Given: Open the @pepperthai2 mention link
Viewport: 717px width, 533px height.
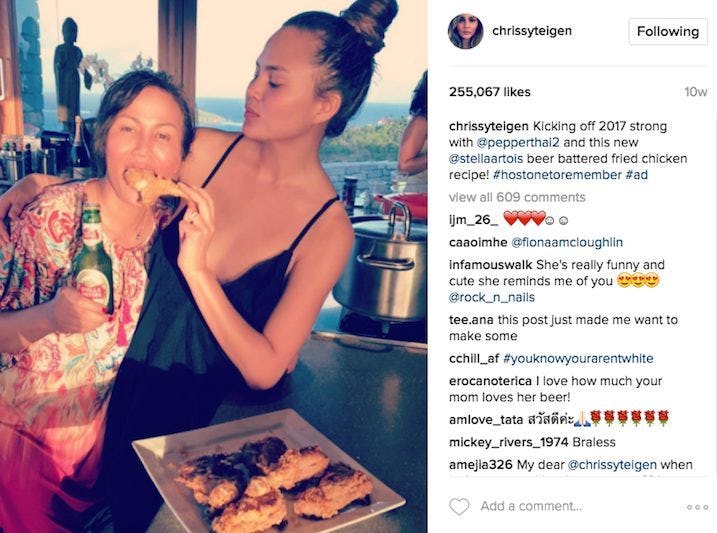Looking at the screenshot, I should (518, 142).
